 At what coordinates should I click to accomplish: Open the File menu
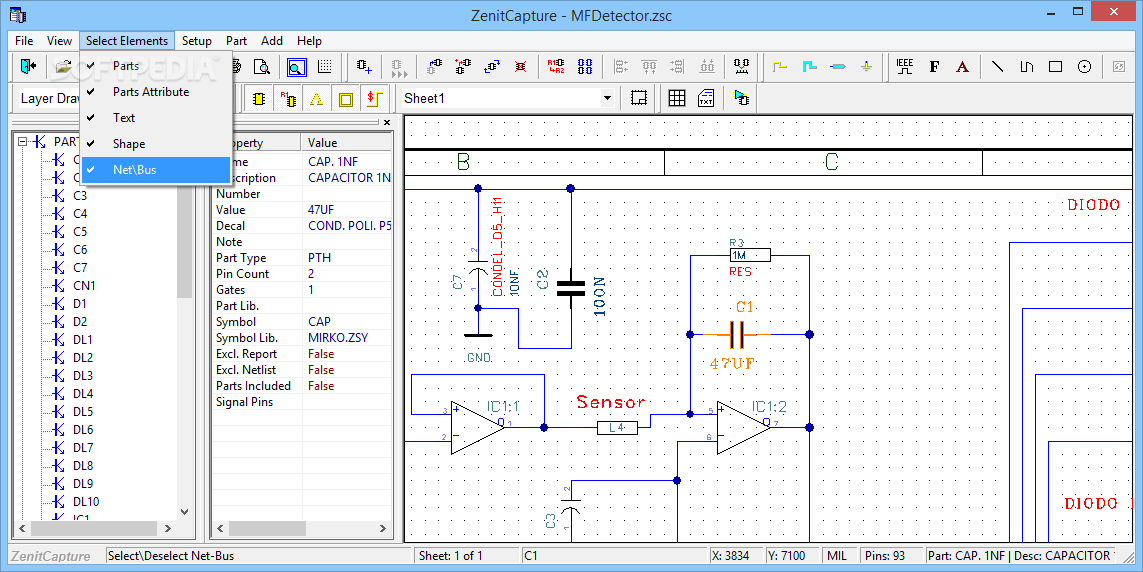point(24,41)
